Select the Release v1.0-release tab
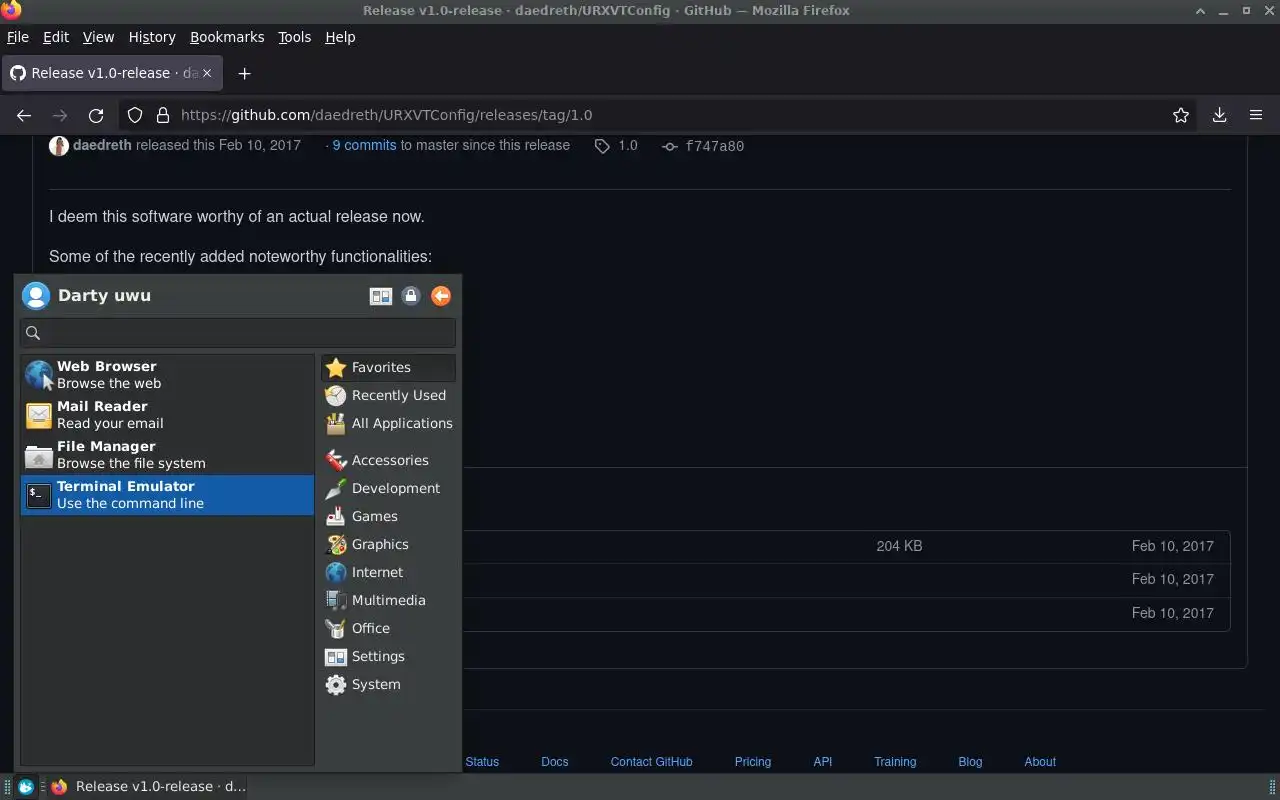 coord(112,73)
